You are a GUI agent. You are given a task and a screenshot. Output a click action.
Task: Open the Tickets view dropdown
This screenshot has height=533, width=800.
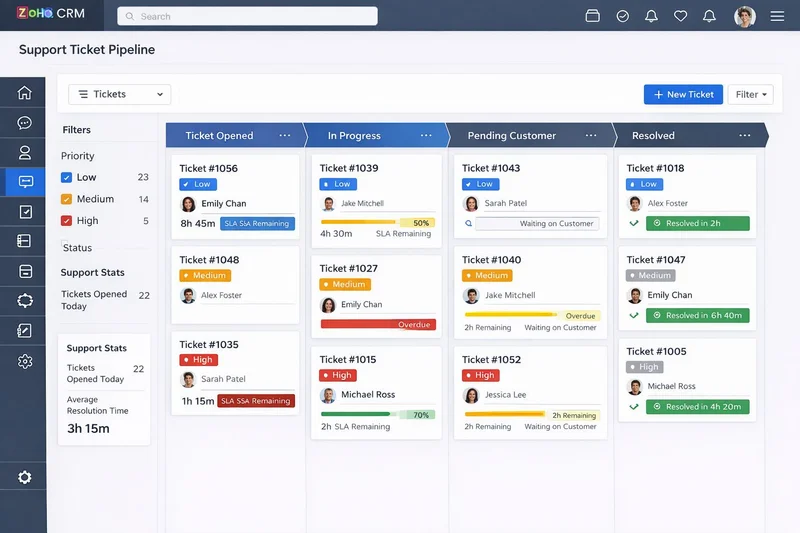click(120, 94)
